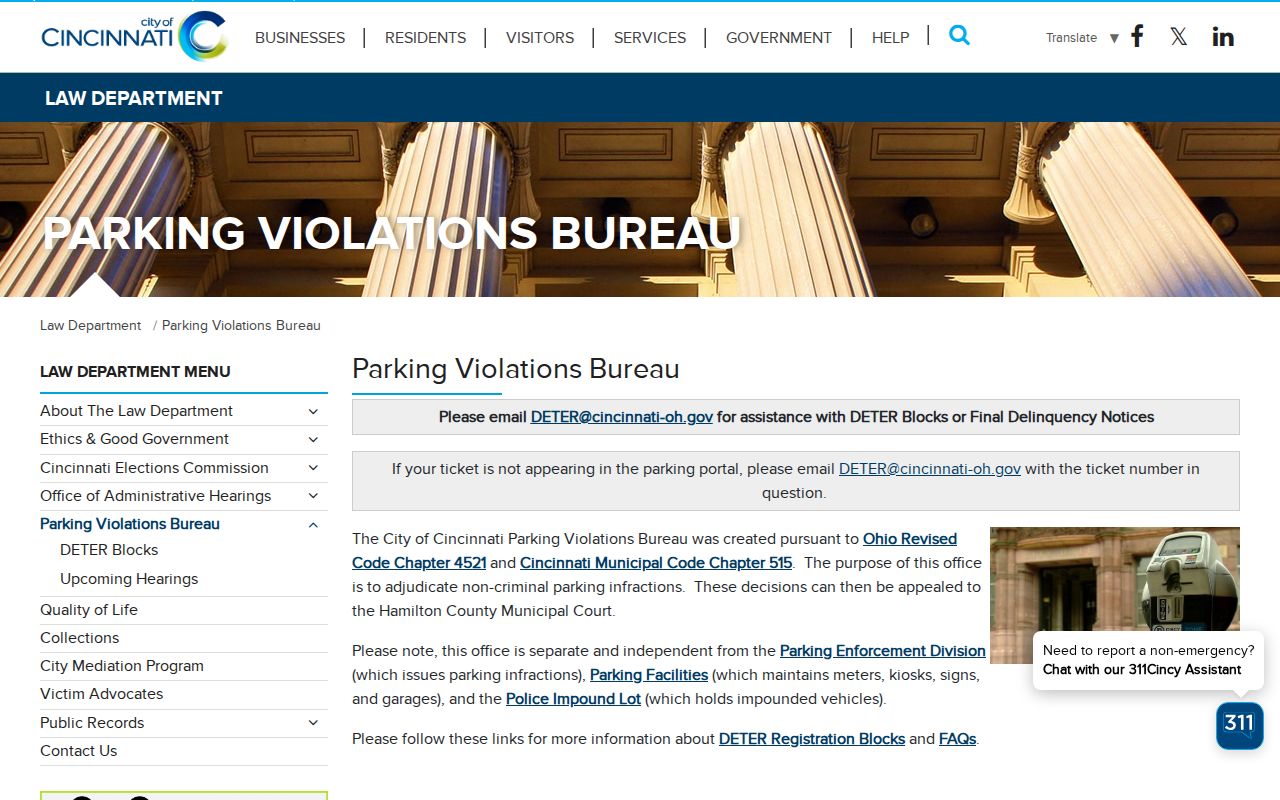Viewport: 1280px width, 800px height.
Task: Launch the 311 chat assistant button
Action: click(x=1240, y=725)
